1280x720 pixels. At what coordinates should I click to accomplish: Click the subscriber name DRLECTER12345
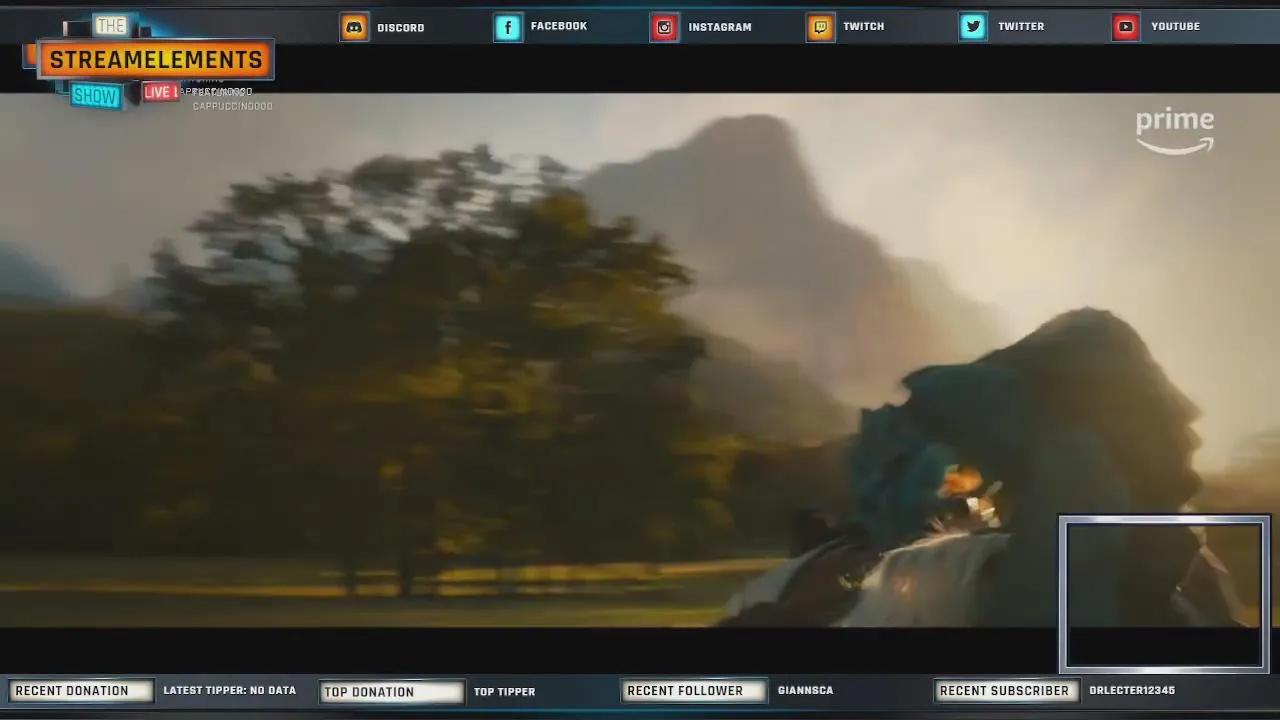point(1132,691)
